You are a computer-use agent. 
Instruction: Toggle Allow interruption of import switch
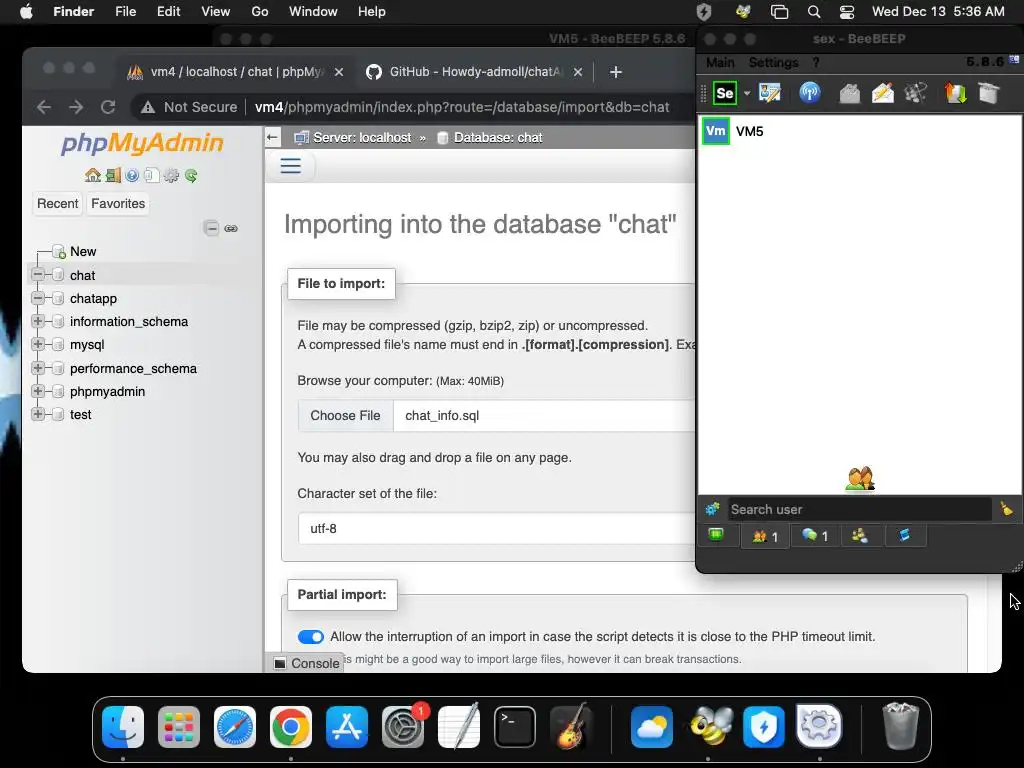click(310, 637)
